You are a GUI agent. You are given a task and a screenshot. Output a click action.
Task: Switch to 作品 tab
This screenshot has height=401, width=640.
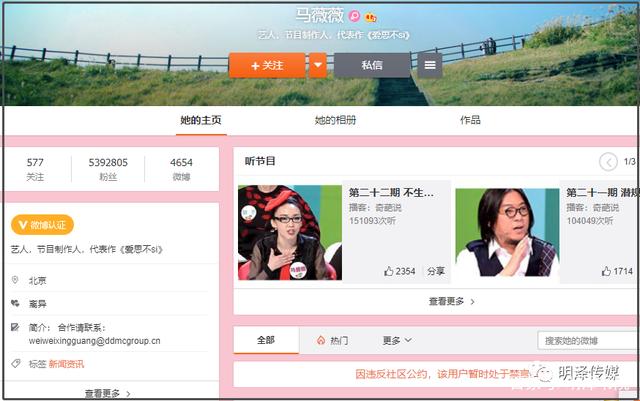pos(470,120)
